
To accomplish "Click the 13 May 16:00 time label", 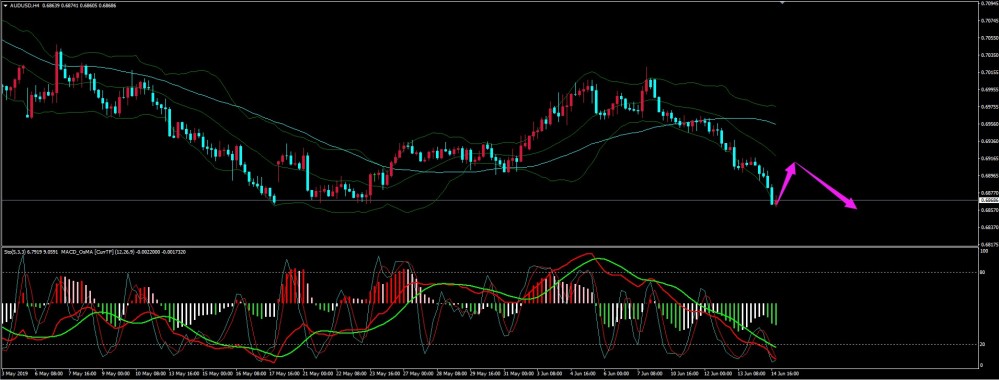I will pos(184,374).
